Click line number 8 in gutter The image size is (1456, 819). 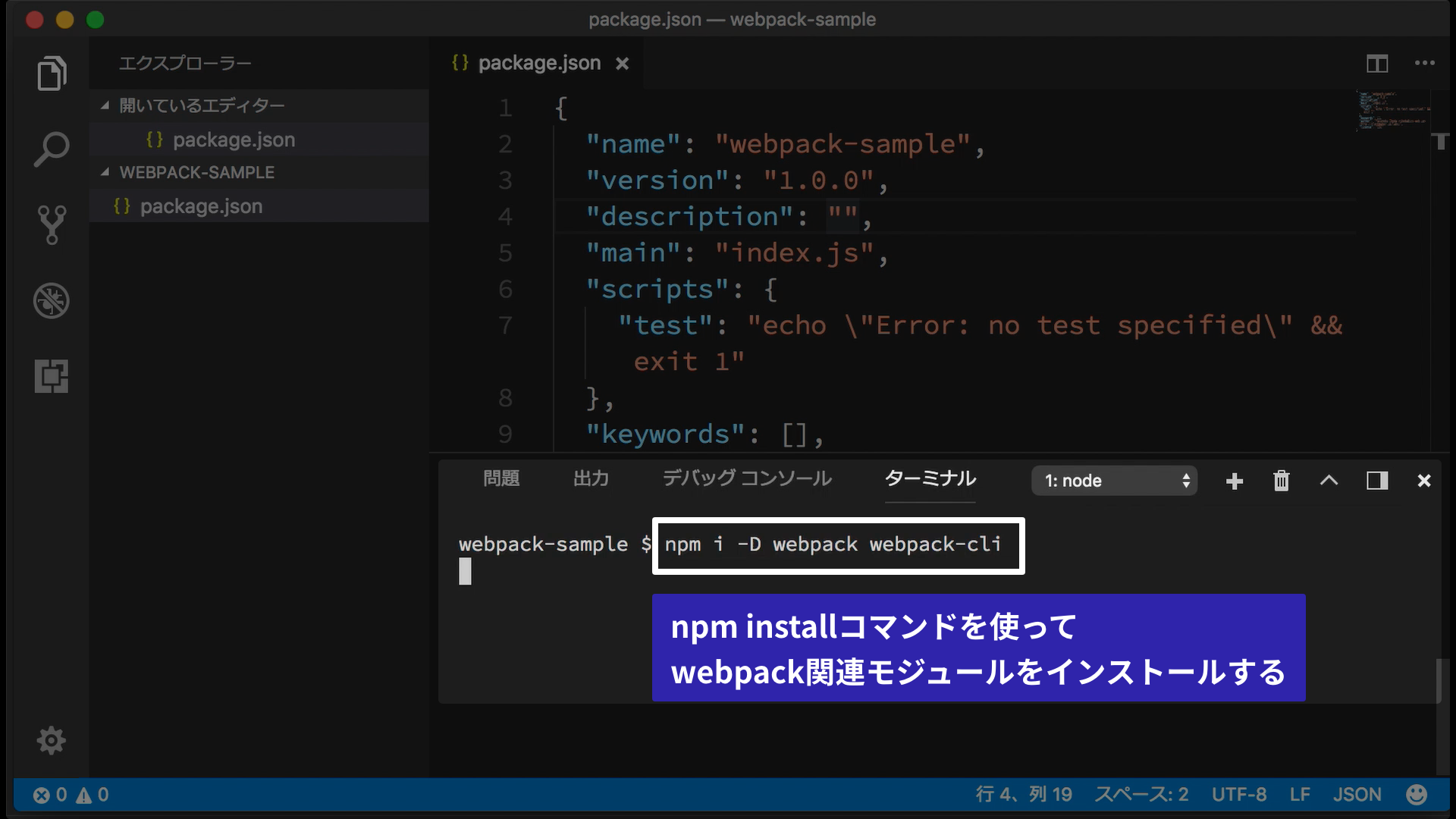coord(505,398)
